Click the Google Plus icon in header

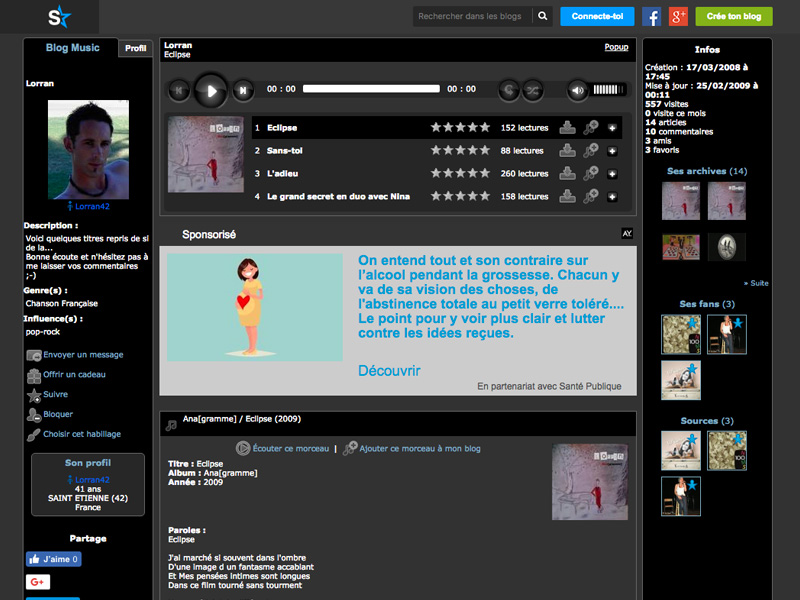pyautogui.click(x=679, y=16)
